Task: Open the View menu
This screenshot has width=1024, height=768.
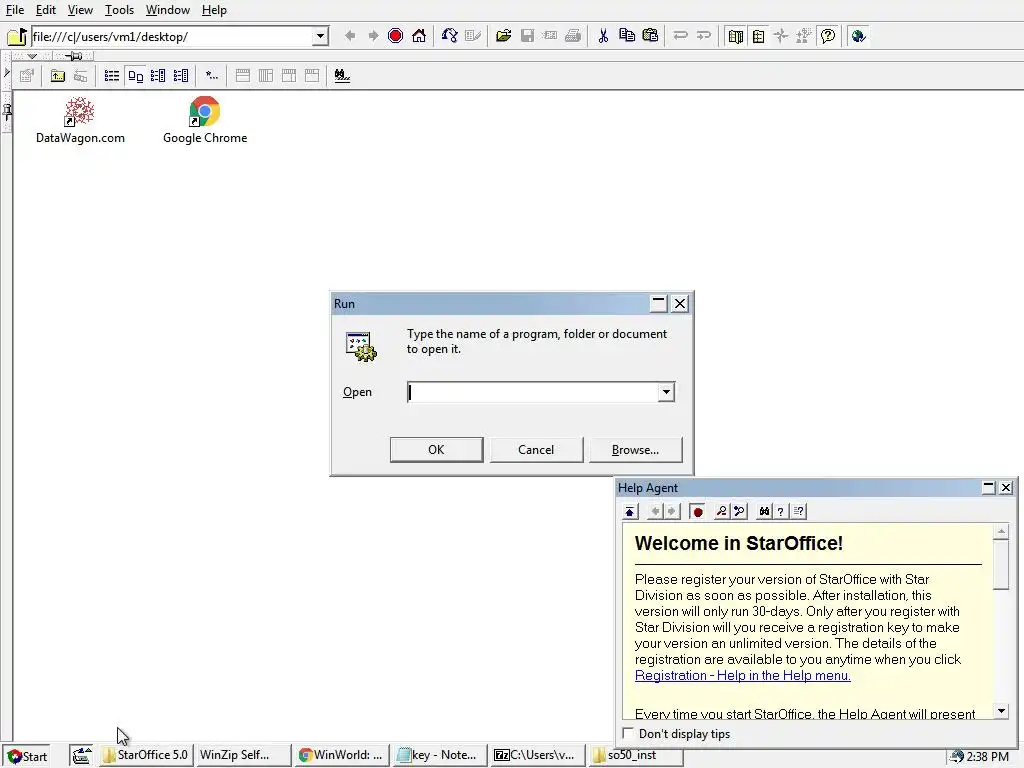Action: click(x=80, y=10)
